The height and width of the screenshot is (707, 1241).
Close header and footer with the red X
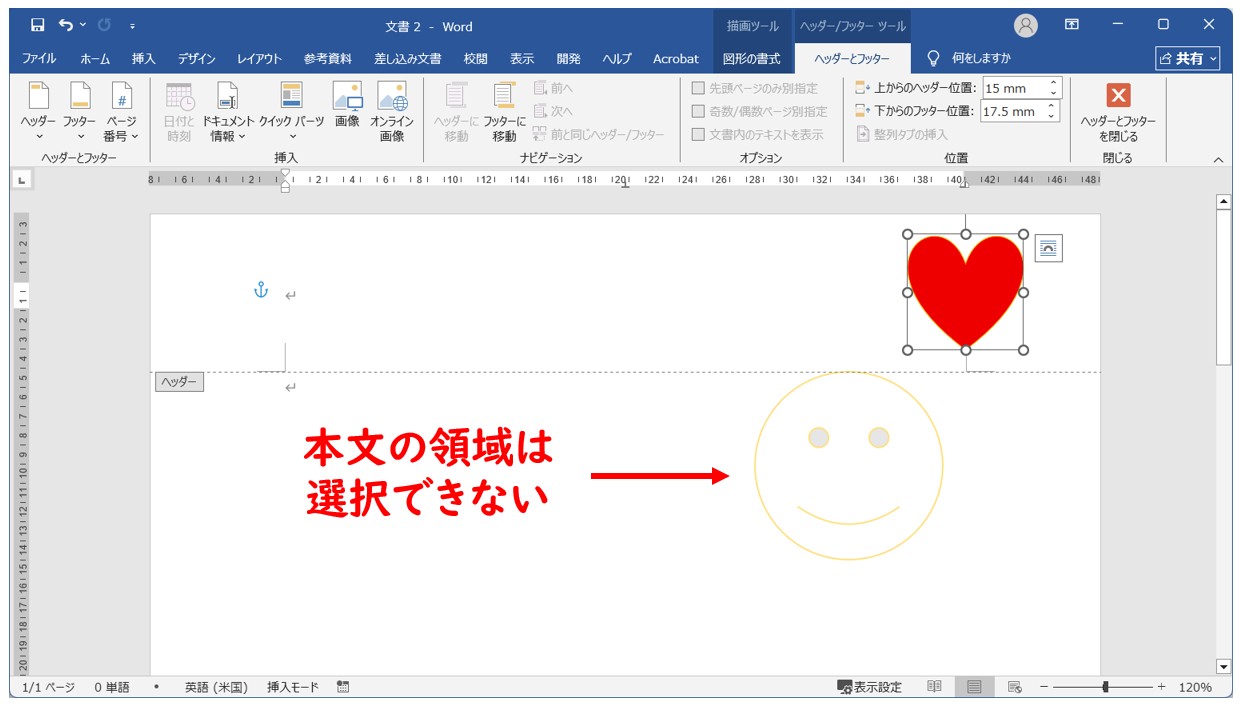[1118, 111]
